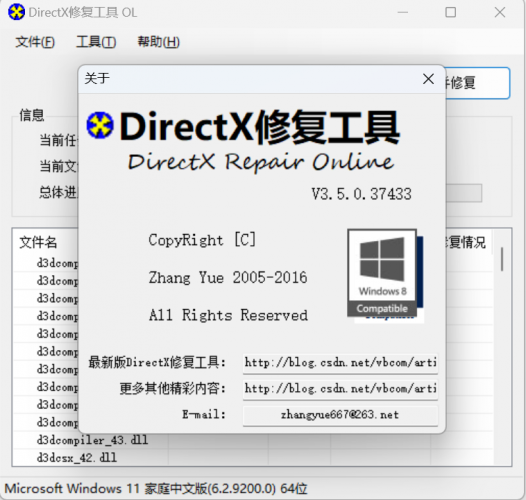Click the 文件名 column header
The image size is (526, 500).
pos(38,242)
